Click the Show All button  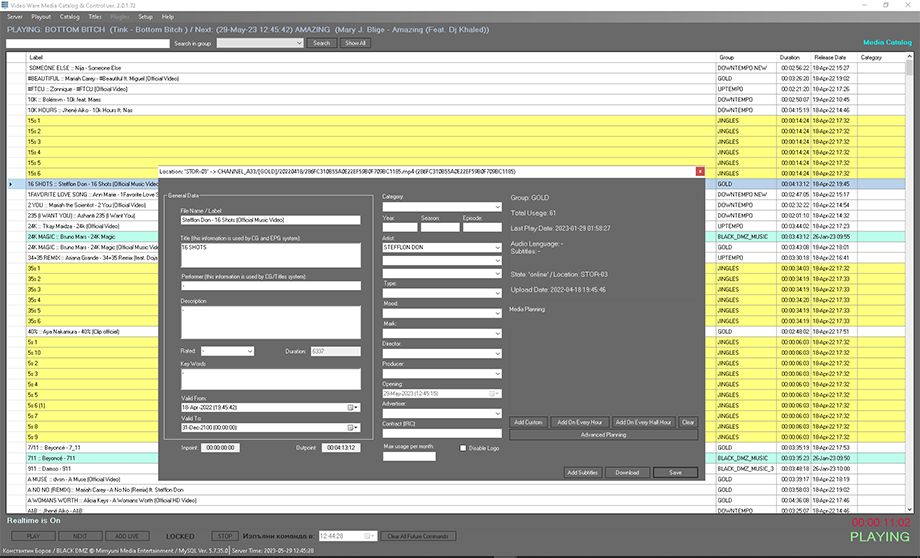tap(355, 43)
